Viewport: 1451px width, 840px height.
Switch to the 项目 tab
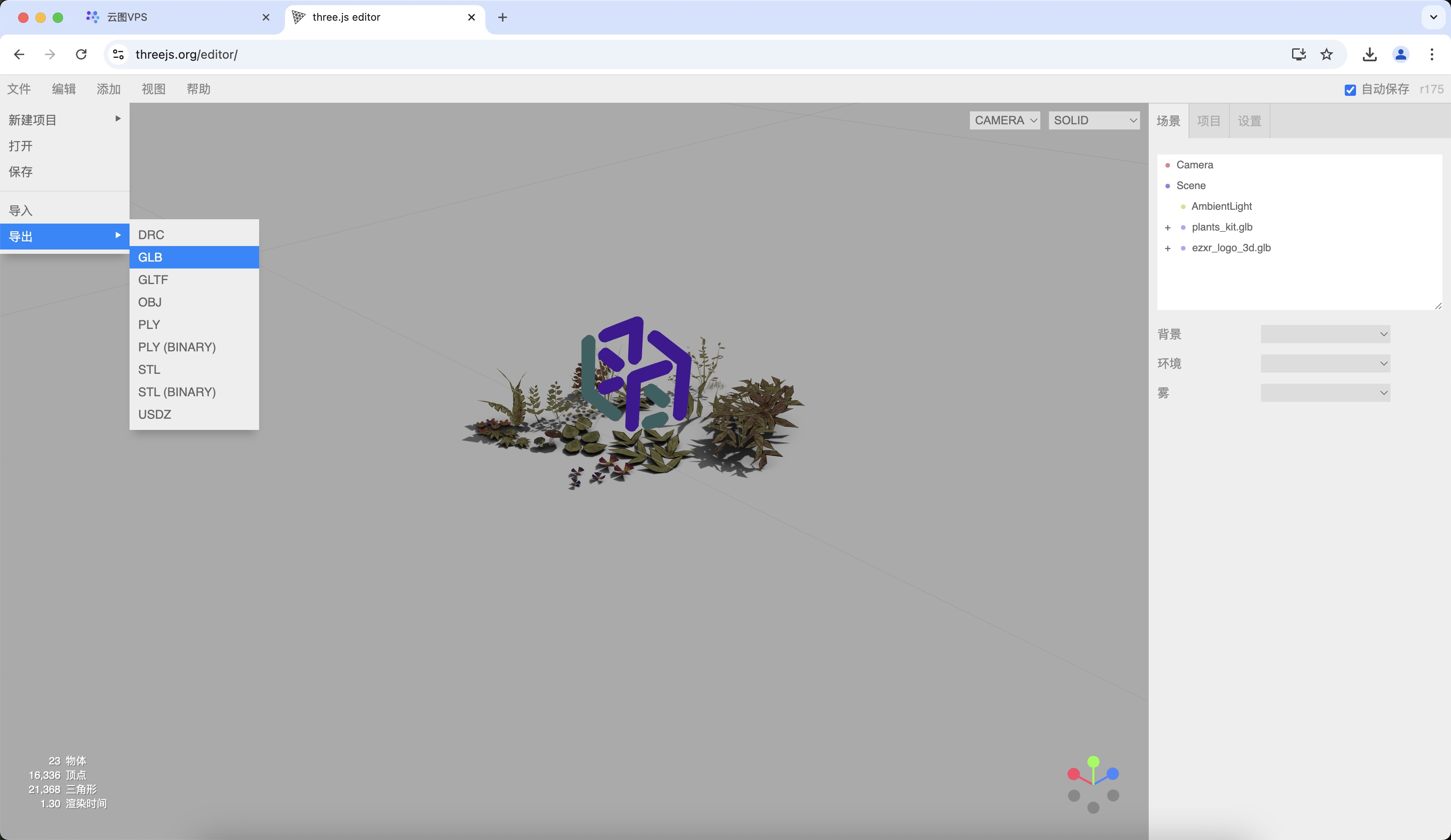1209,121
